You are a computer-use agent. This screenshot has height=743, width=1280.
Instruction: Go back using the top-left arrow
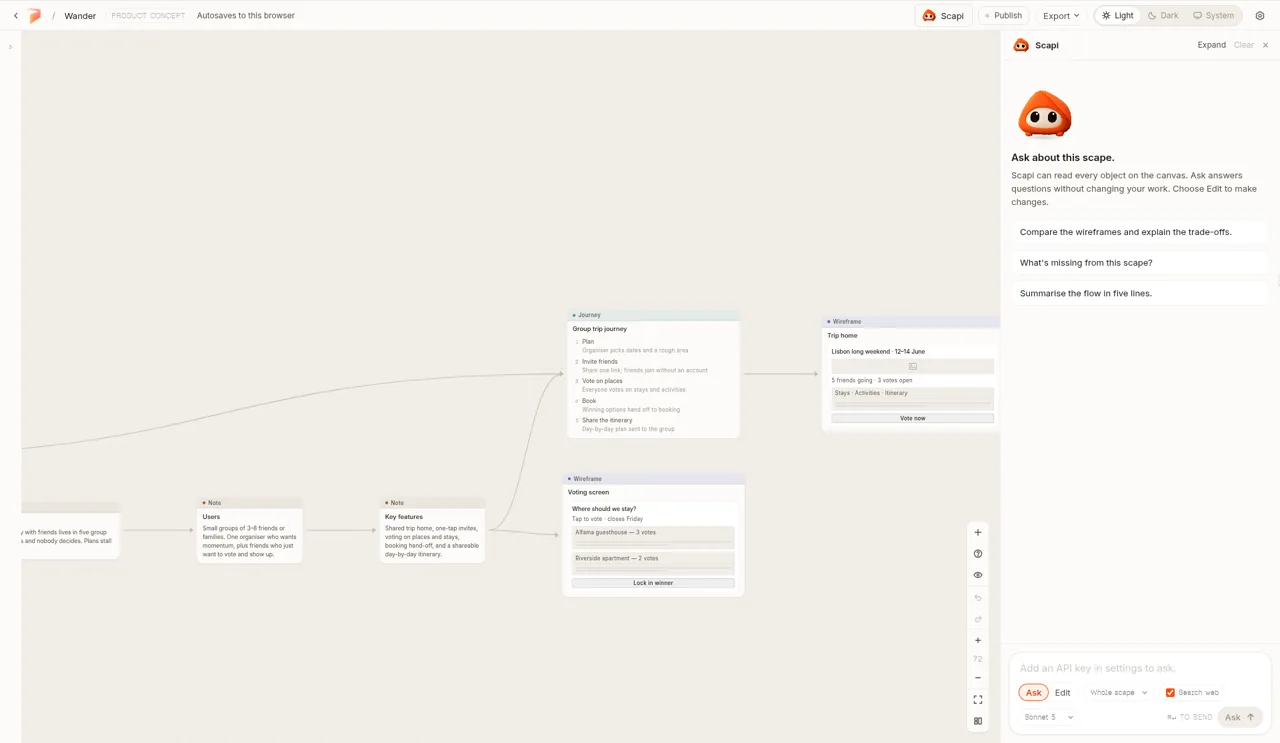tap(16, 16)
